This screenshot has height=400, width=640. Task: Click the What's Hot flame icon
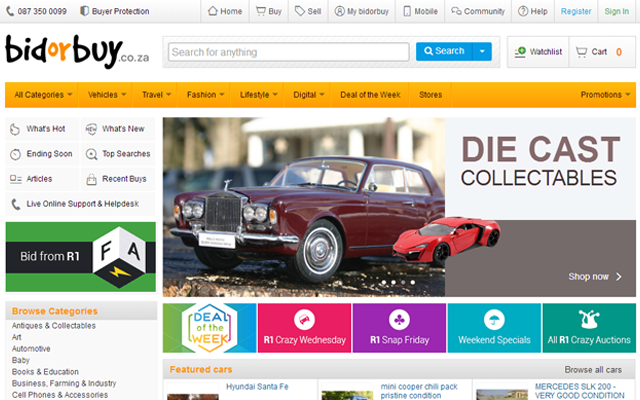click(15, 129)
